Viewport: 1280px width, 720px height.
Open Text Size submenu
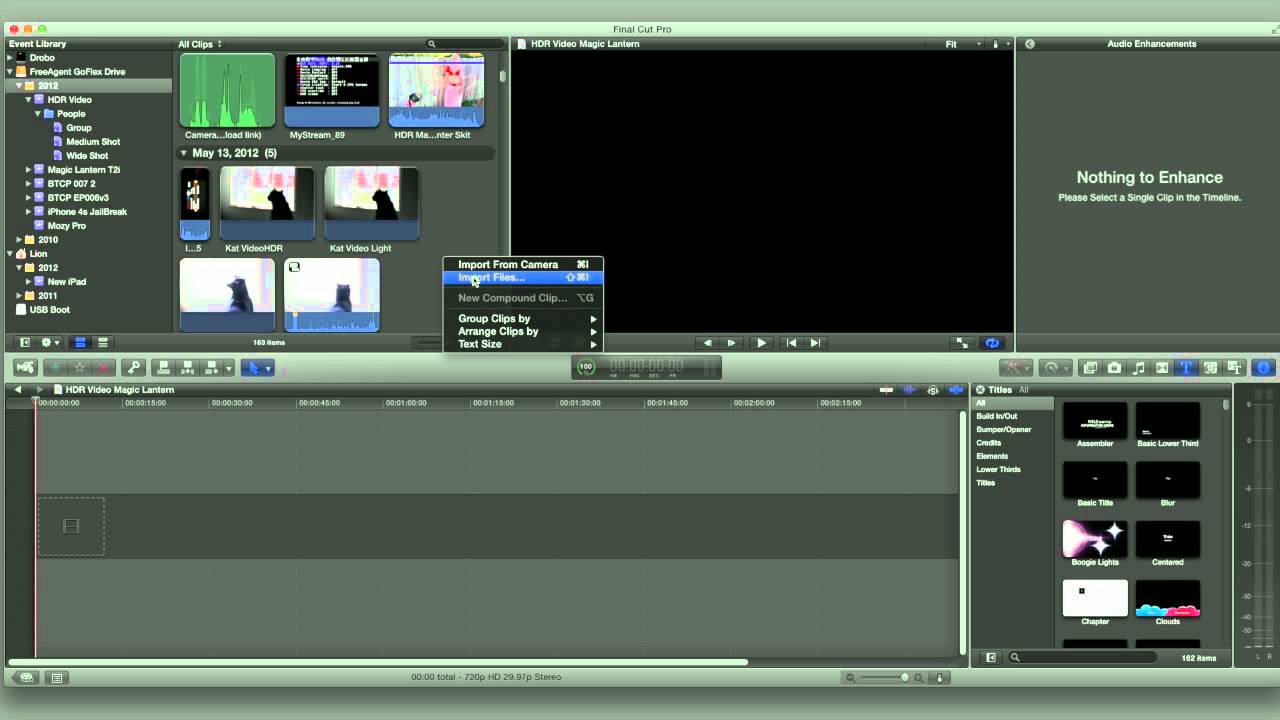coord(523,344)
